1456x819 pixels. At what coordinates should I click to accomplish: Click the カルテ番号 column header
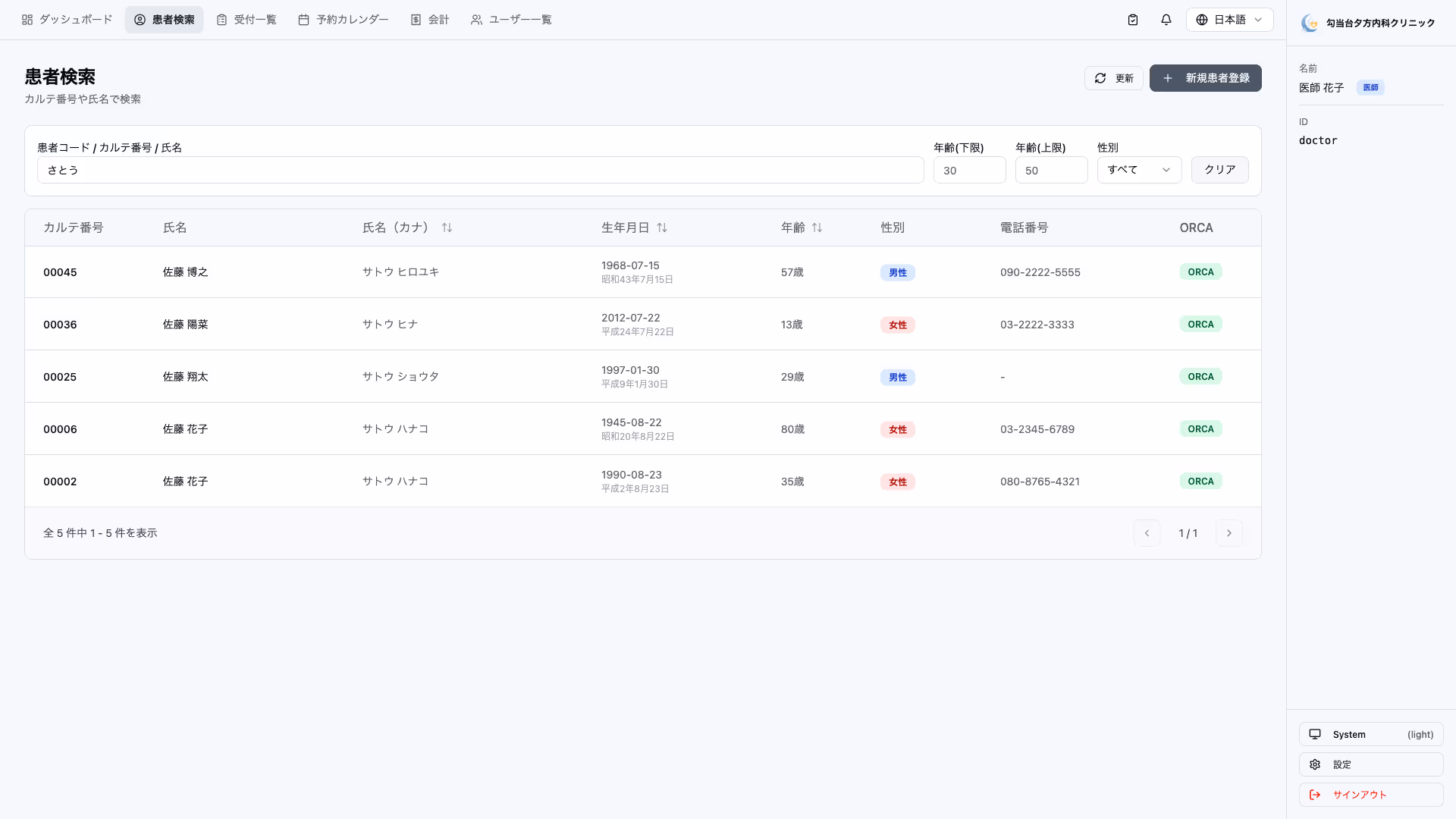tap(74, 227)
